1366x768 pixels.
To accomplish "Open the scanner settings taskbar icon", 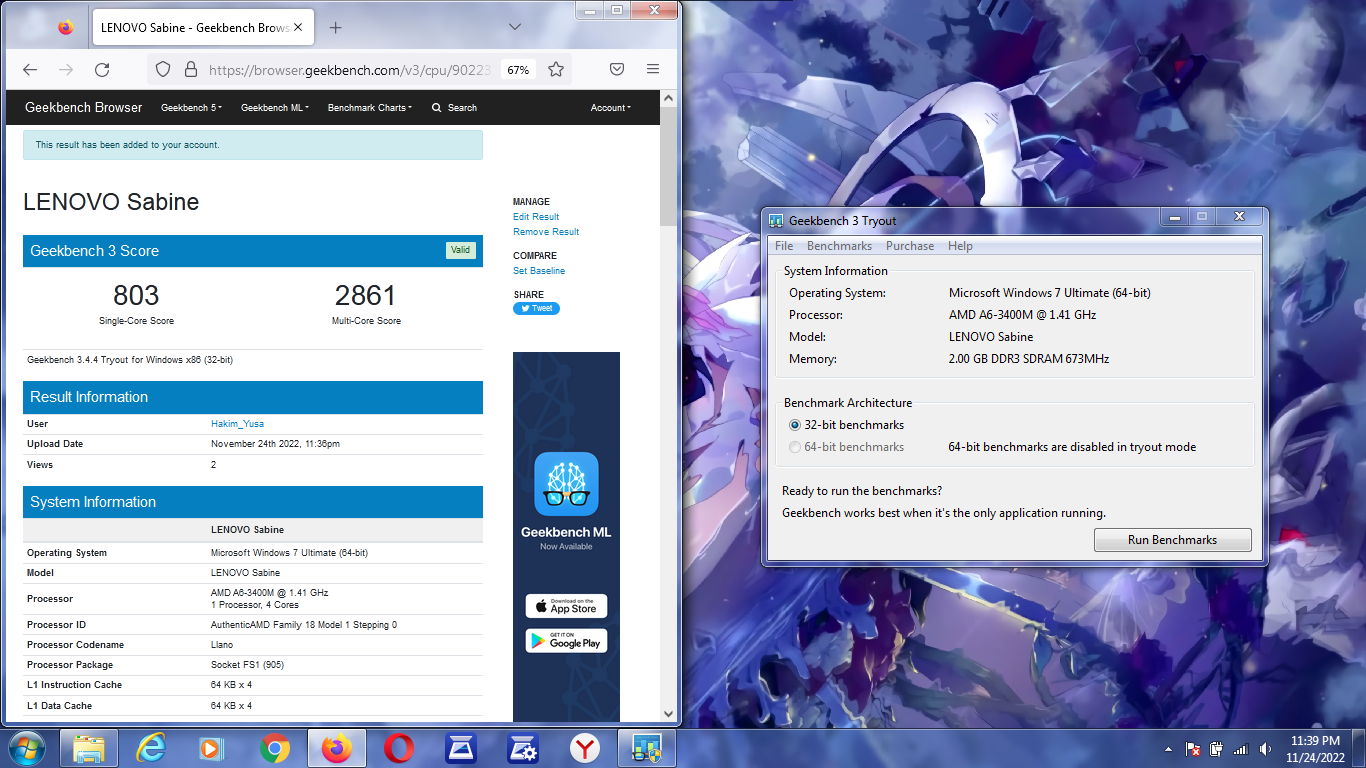I will [523, 749].
